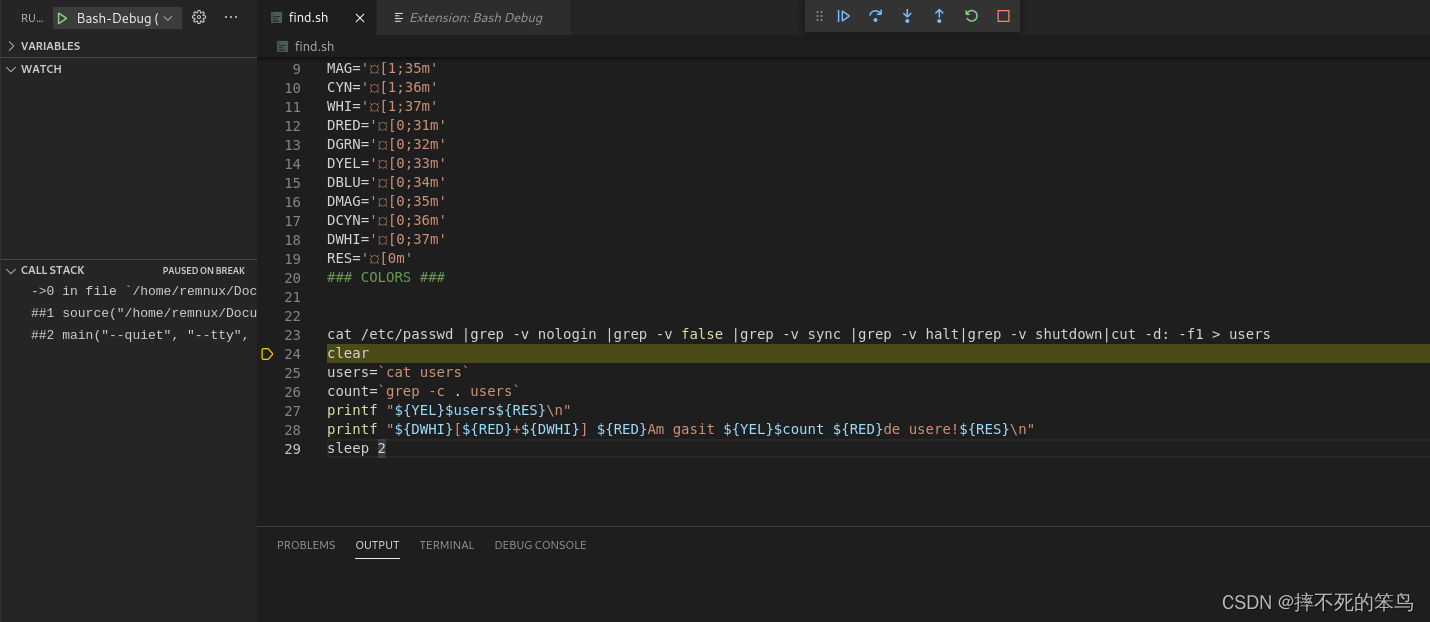
Task: Click the DWHI='[0;37m' line
Action: point(386,239)
